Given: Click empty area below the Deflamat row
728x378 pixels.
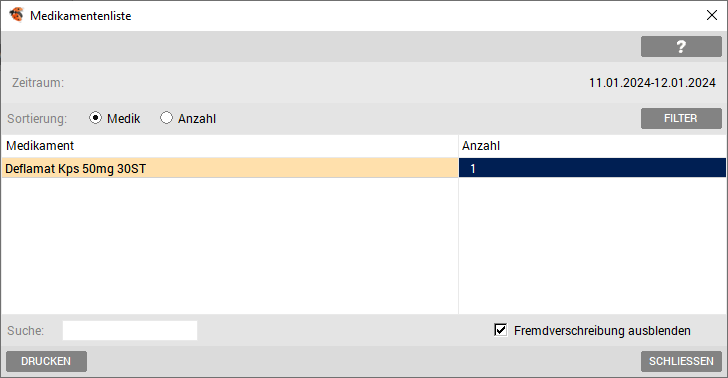Looking at the screenshot, I should [230, 245].
